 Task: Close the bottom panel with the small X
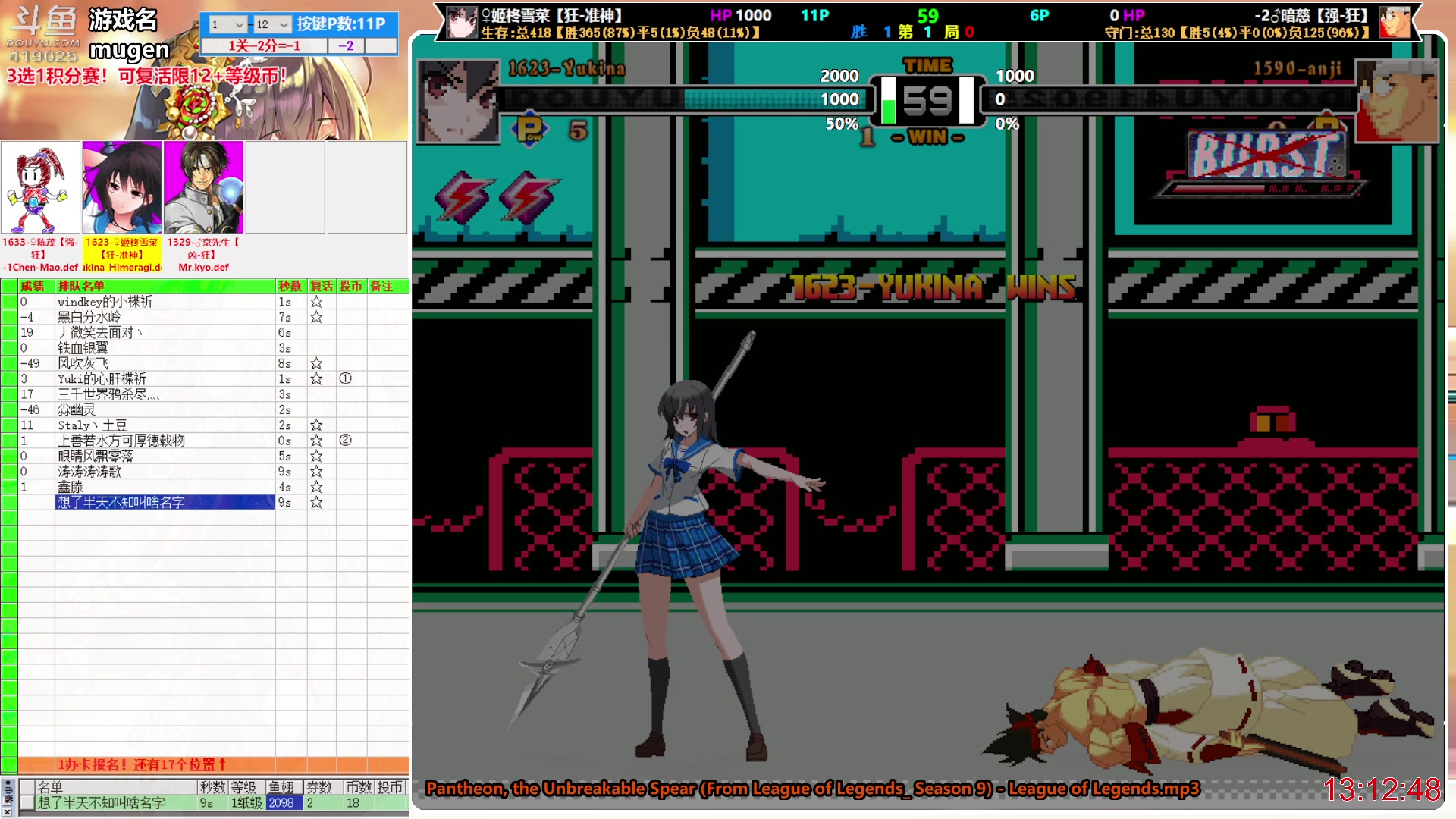coord(8,811)
